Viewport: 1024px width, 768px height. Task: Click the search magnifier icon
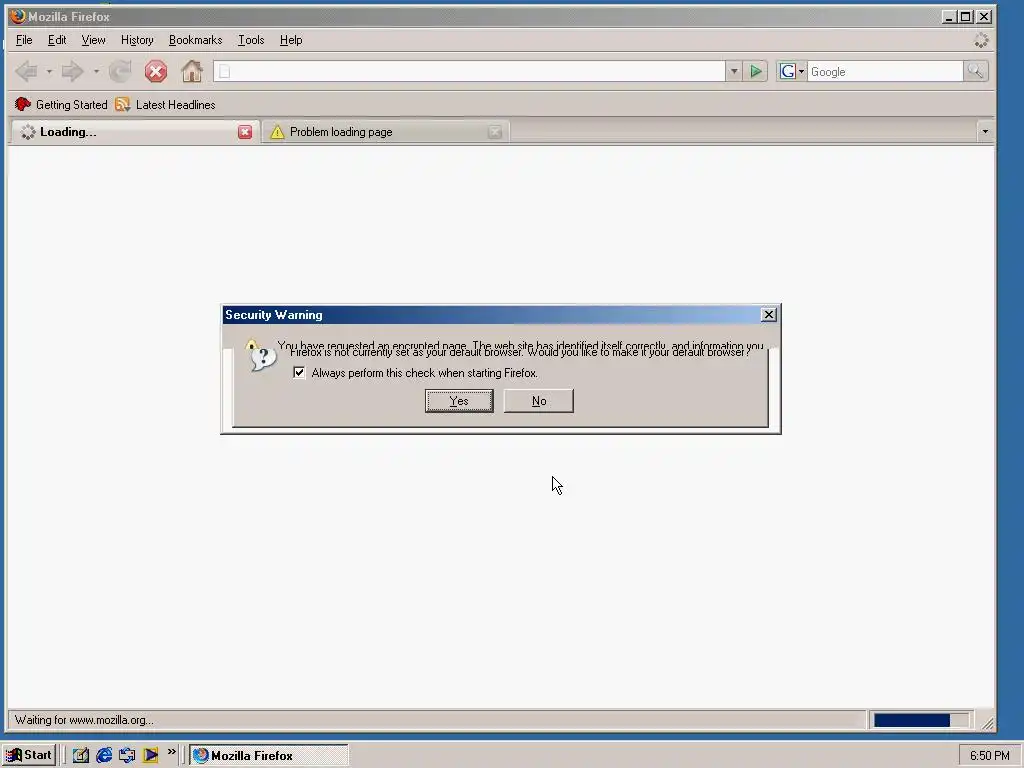coord(975,71)
